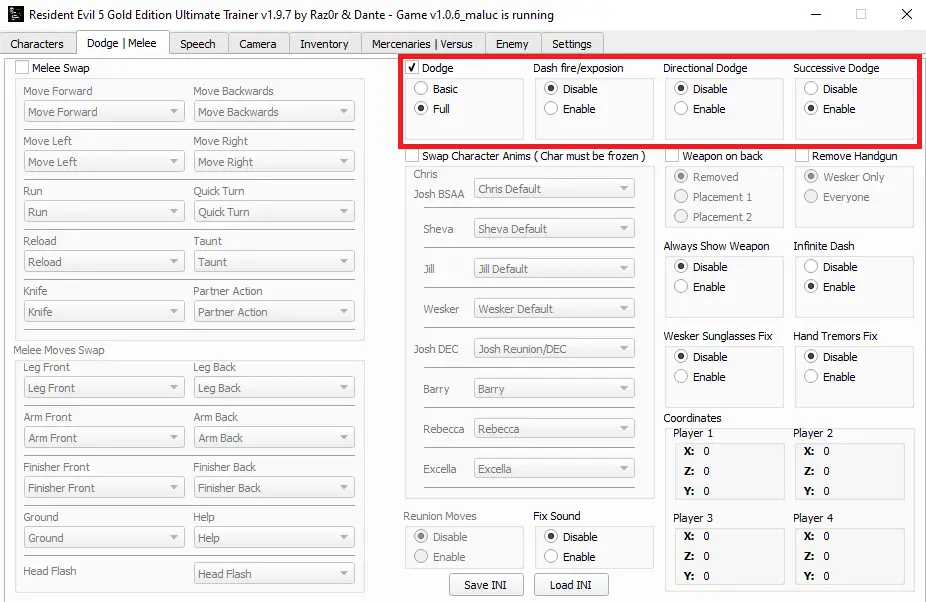Enable Always Show Weapon option

pos(681,287)
